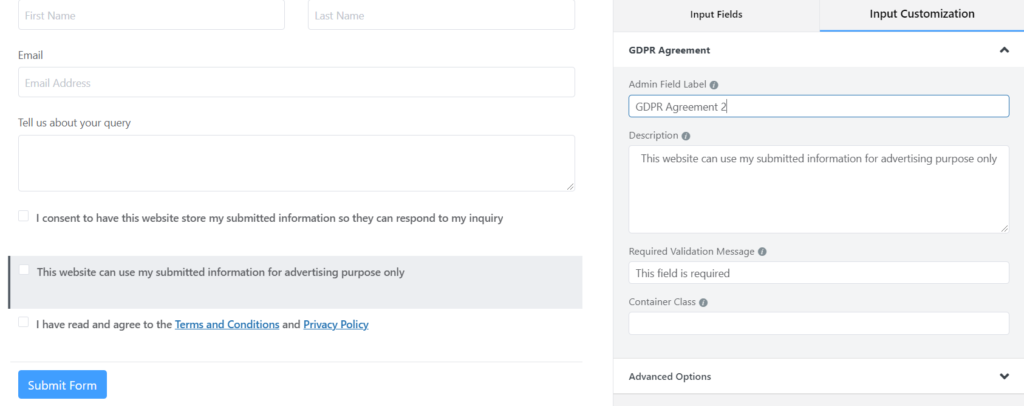
Task: Check the consent to store information checkbox
Action: coord(23,216)
